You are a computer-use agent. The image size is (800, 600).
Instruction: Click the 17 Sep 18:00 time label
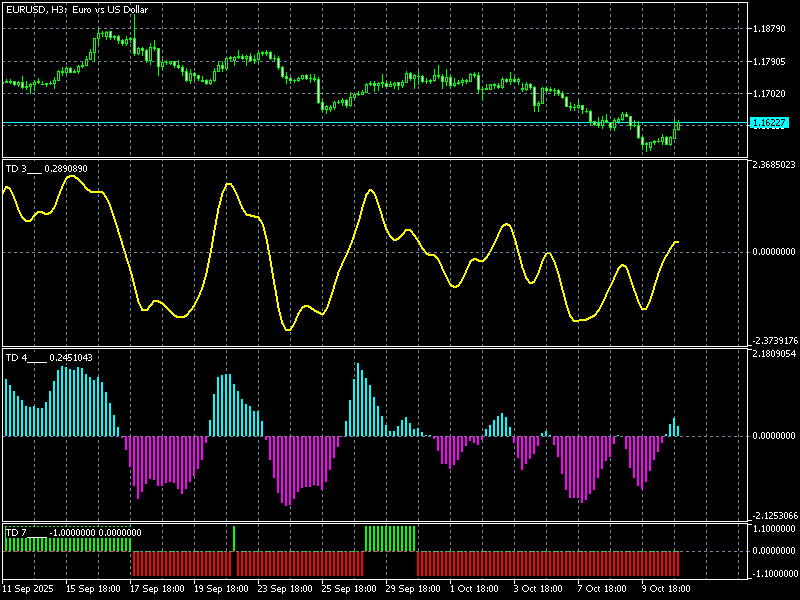tap(157, 589)
